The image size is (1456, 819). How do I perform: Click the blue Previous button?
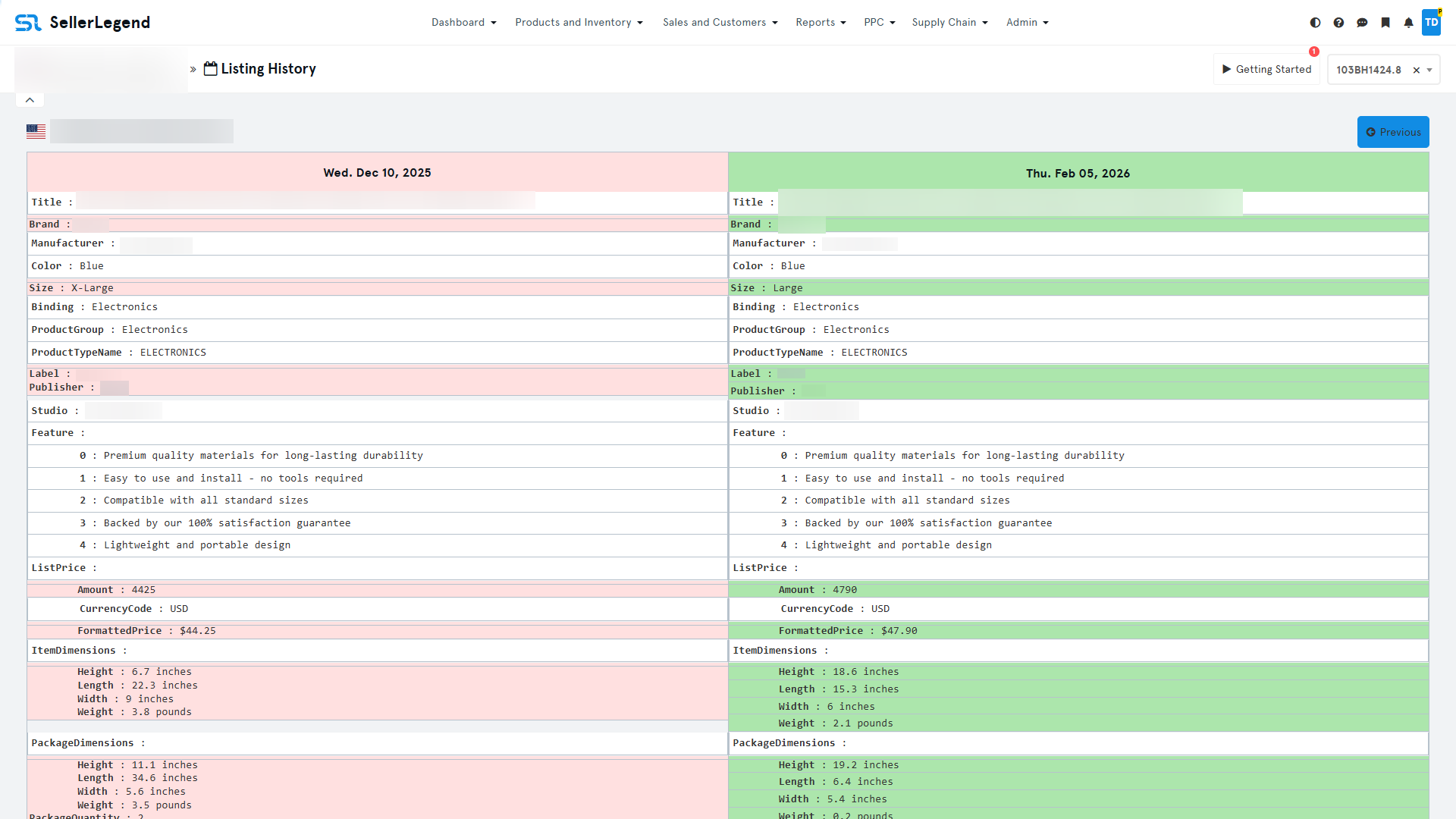[x=1393, y=132]
